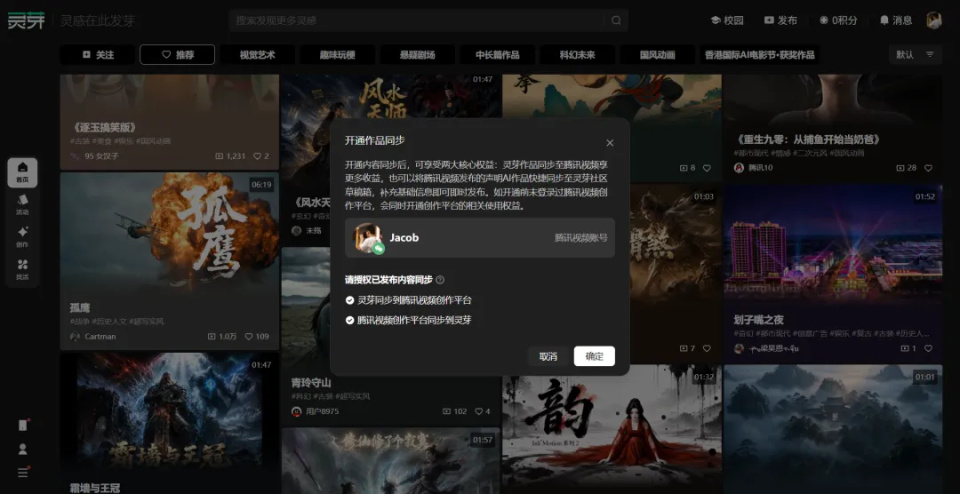960x494 pixels.
Task: Open the 0积分 points entry
Action: tap(838, 21)
